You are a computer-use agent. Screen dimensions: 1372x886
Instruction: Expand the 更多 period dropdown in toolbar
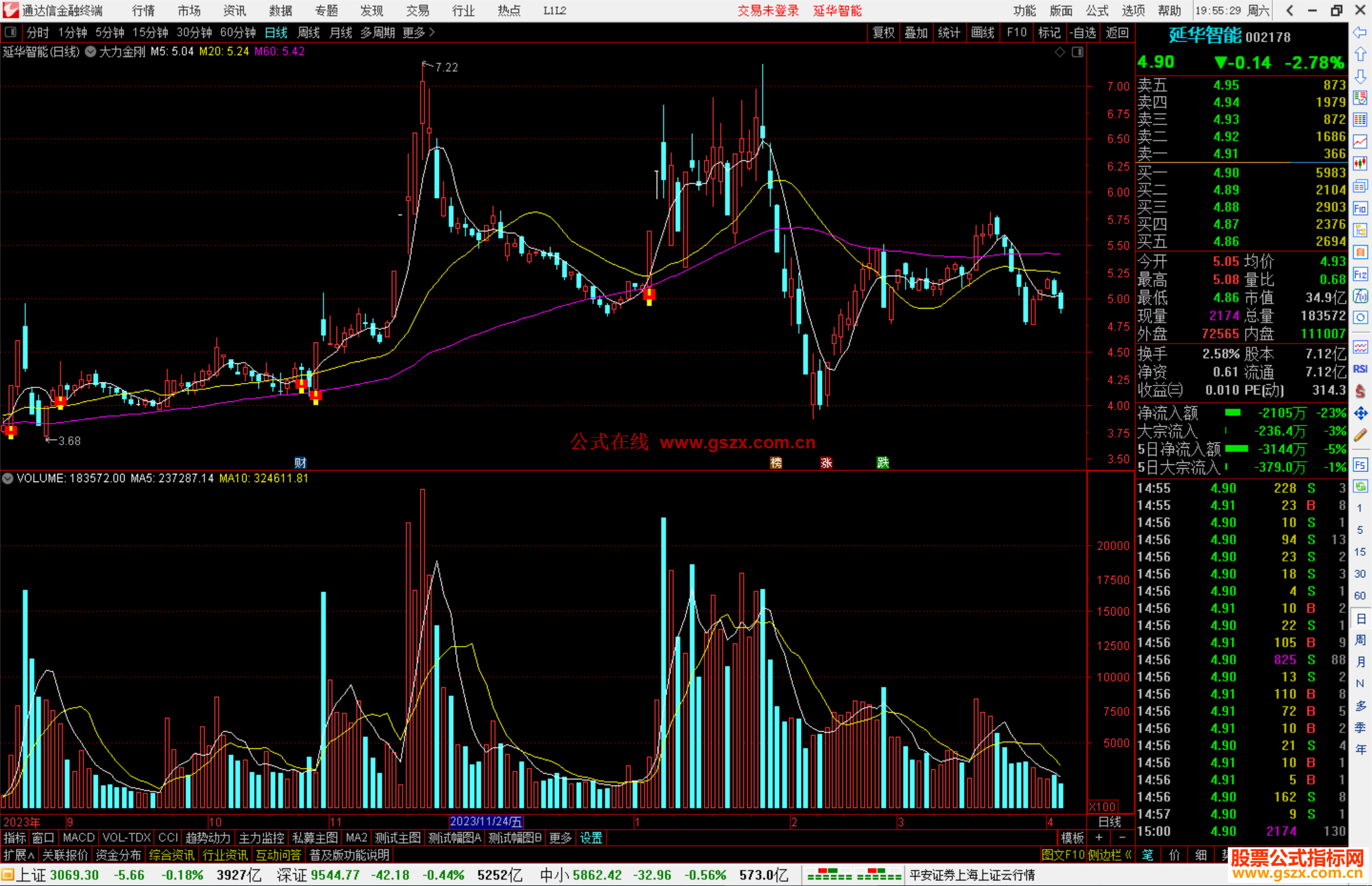(x=419, y=32)
